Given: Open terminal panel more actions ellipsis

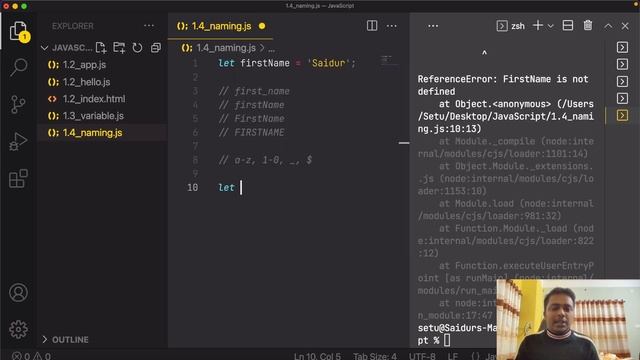Looking at the screenshot, I should (x=433, y=26).
